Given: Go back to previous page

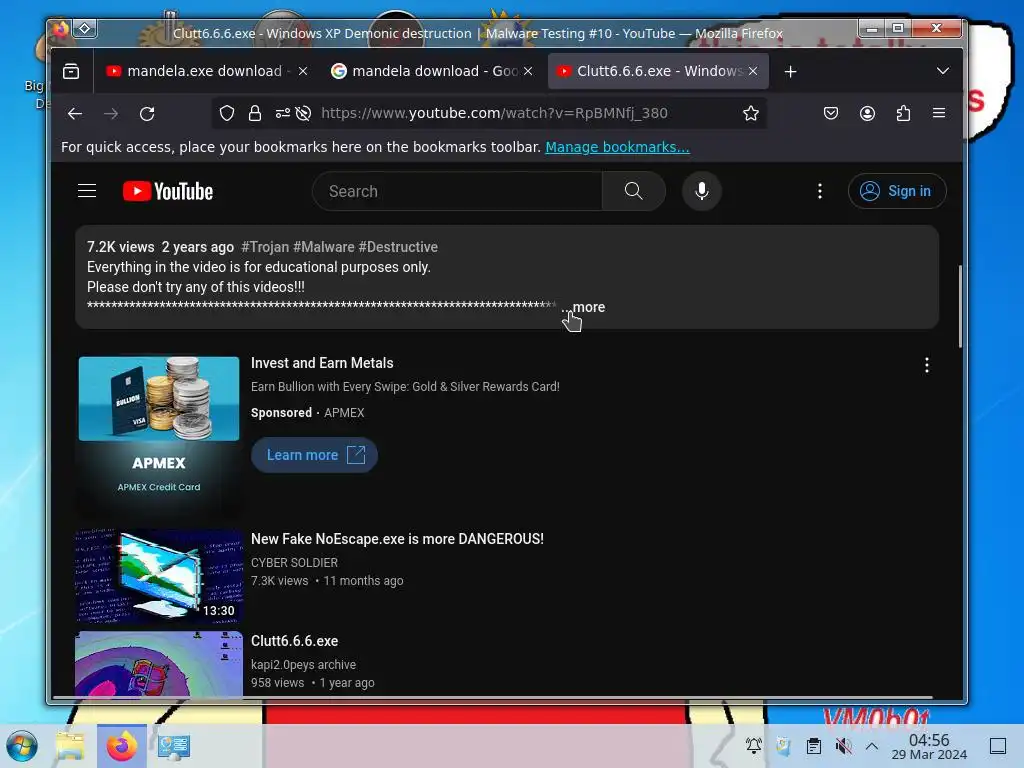Looking at the screenshot, I should [75, 114].
